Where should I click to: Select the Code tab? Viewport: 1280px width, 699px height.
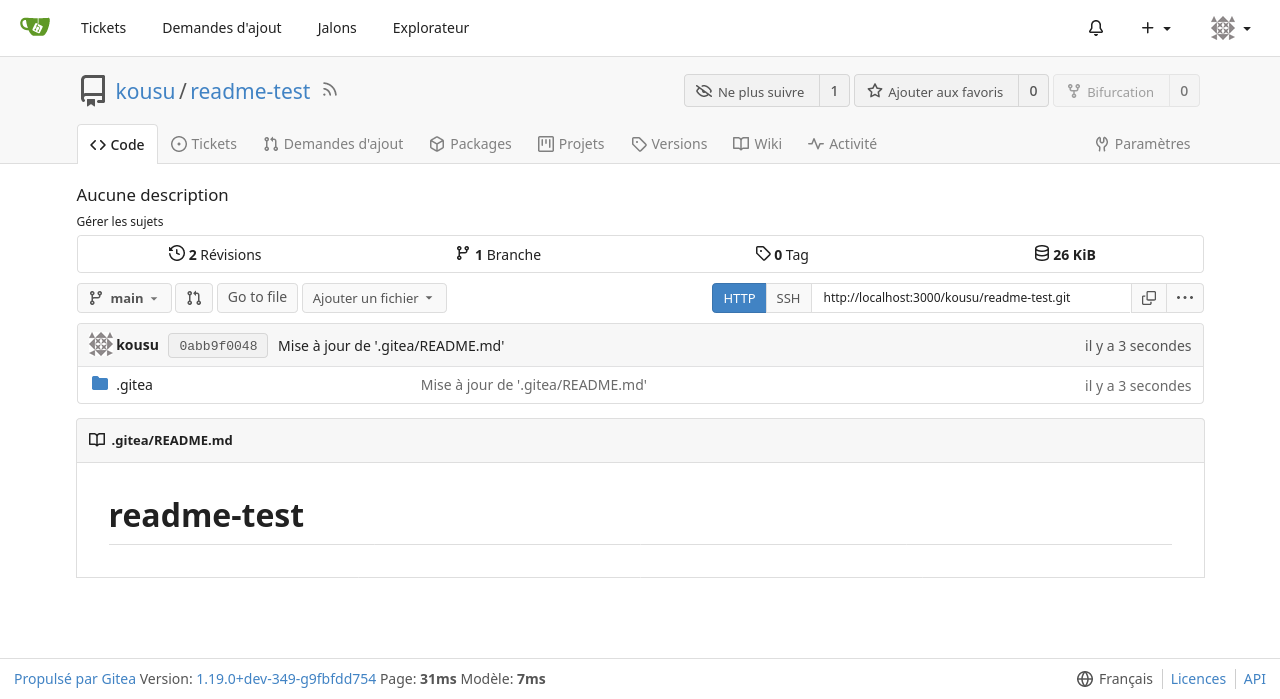[117, 144]
